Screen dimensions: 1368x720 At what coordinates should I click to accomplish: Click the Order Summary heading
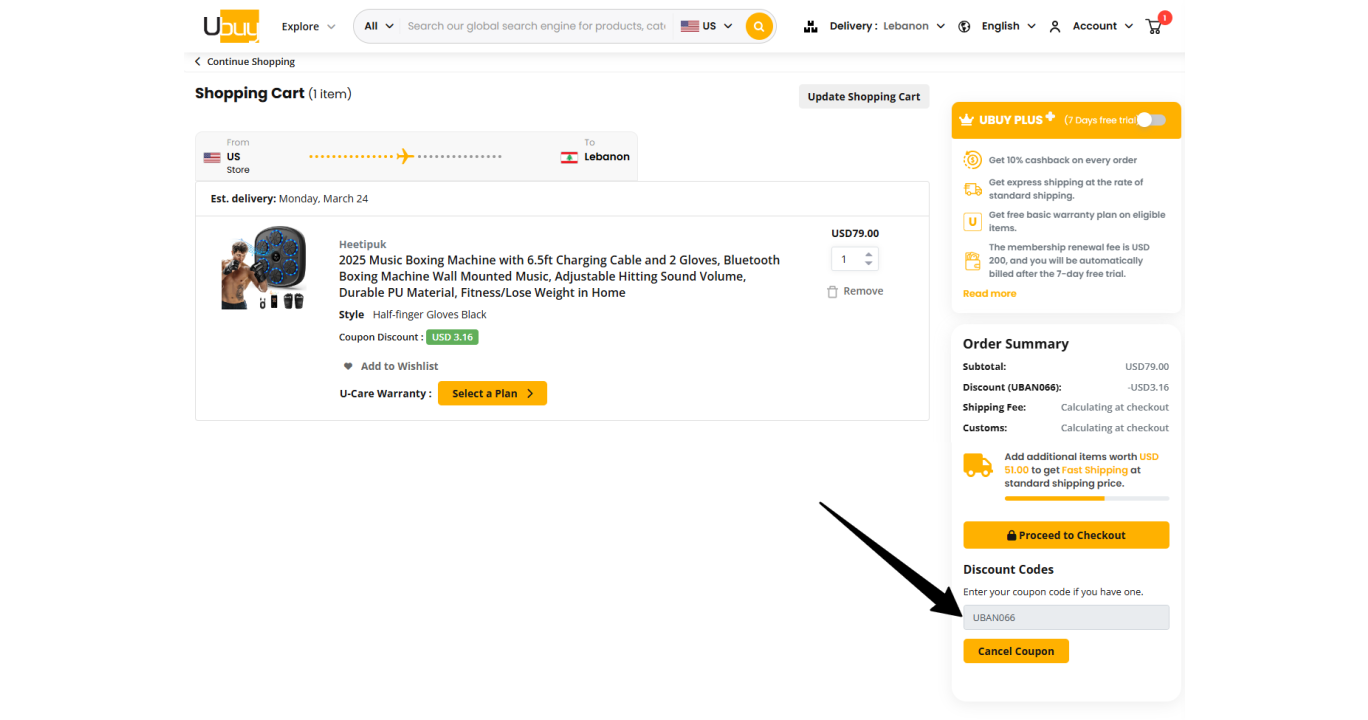click(x=1016, y=344)
